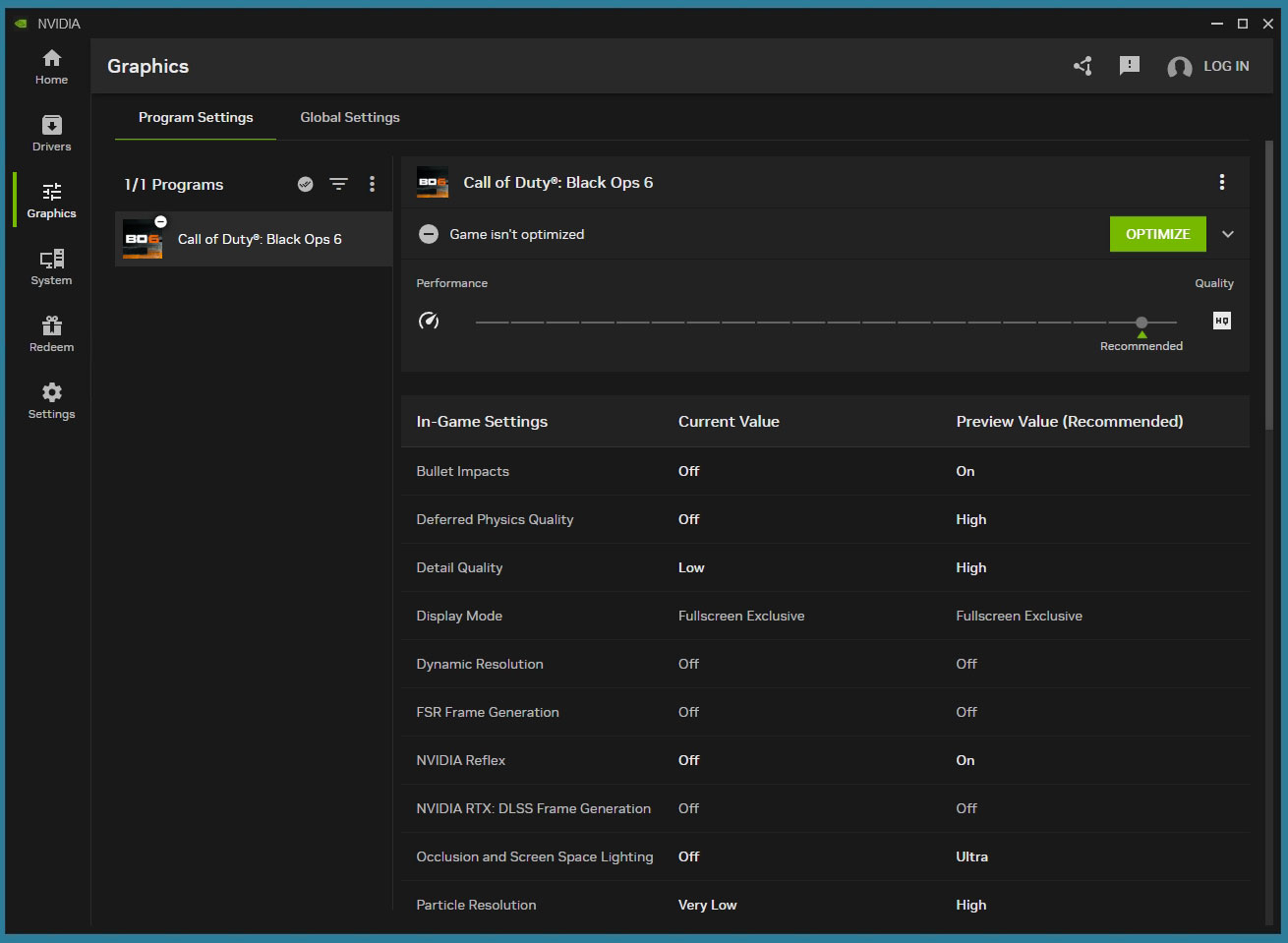Click the Current Value column header
Viewport: 1288px width, 943px height.
[x=729, y=421]
